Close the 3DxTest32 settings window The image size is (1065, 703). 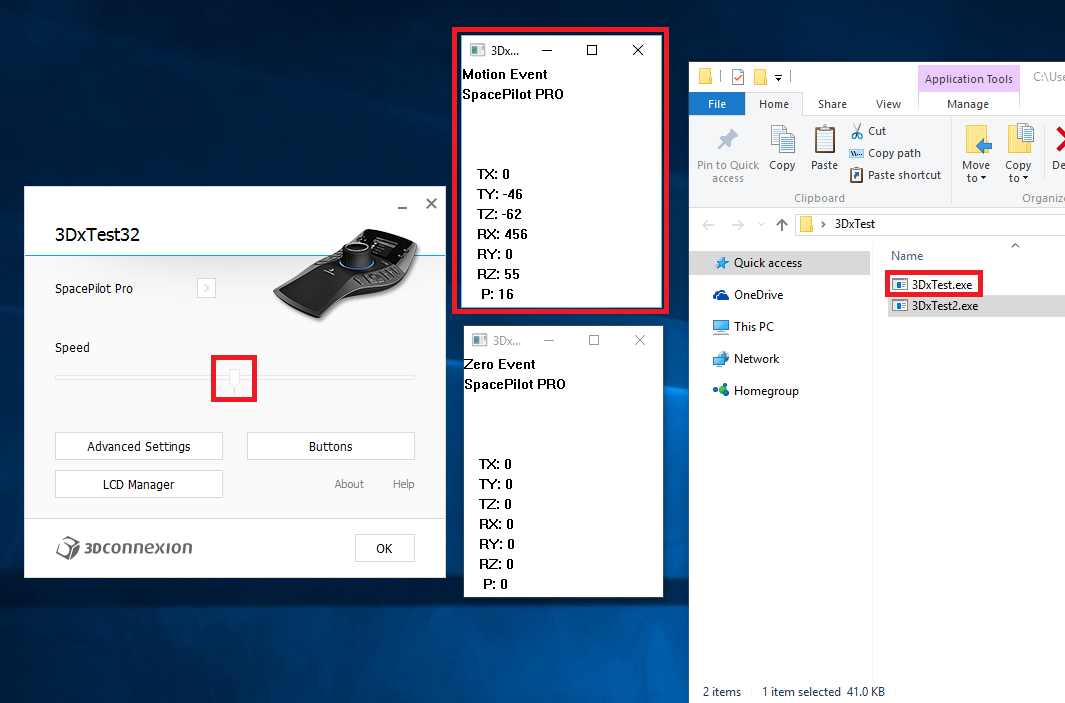(431, 204)
